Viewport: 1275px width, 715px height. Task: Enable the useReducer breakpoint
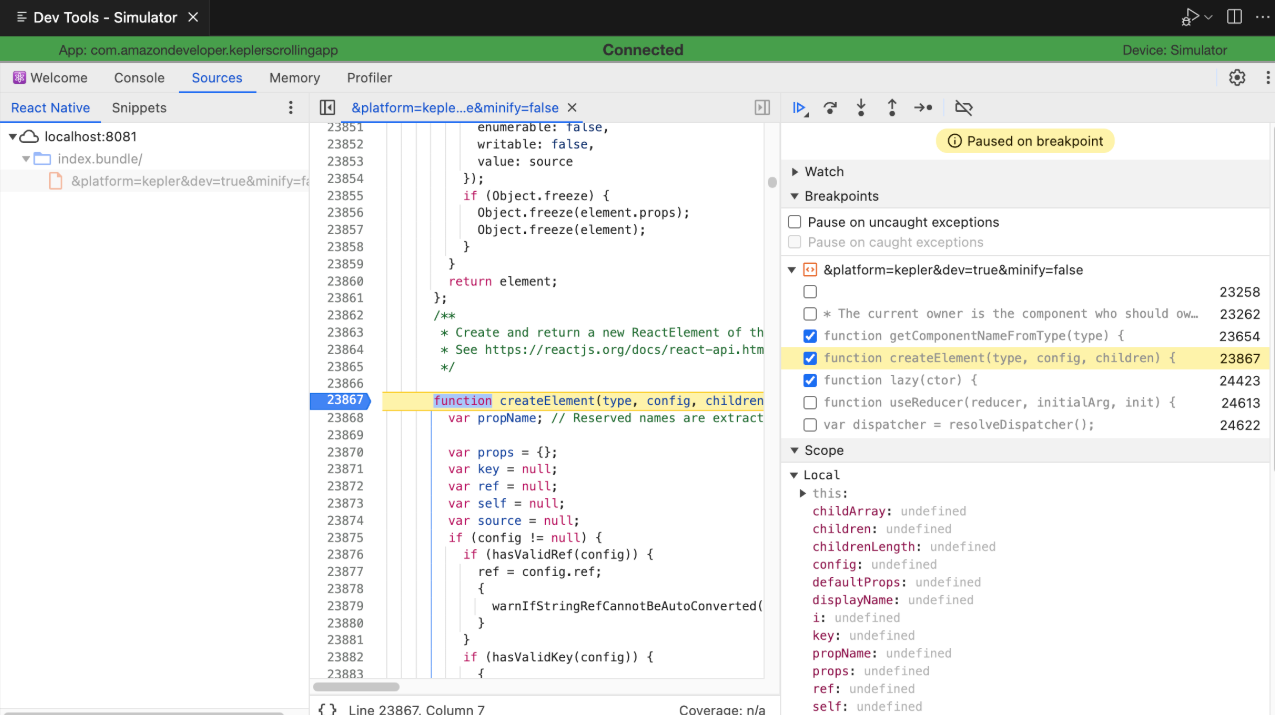(810, 402)
